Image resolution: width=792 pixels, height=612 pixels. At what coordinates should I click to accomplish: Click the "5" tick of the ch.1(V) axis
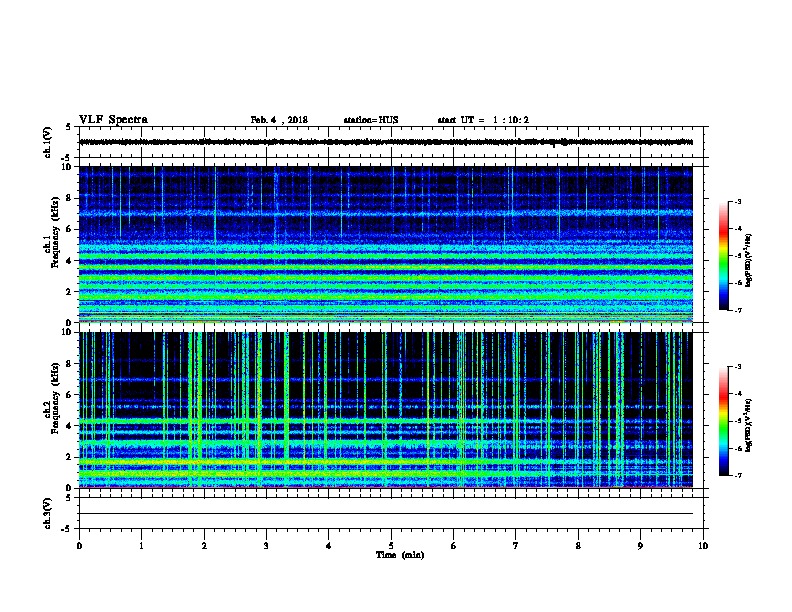(x=69, y=127)
